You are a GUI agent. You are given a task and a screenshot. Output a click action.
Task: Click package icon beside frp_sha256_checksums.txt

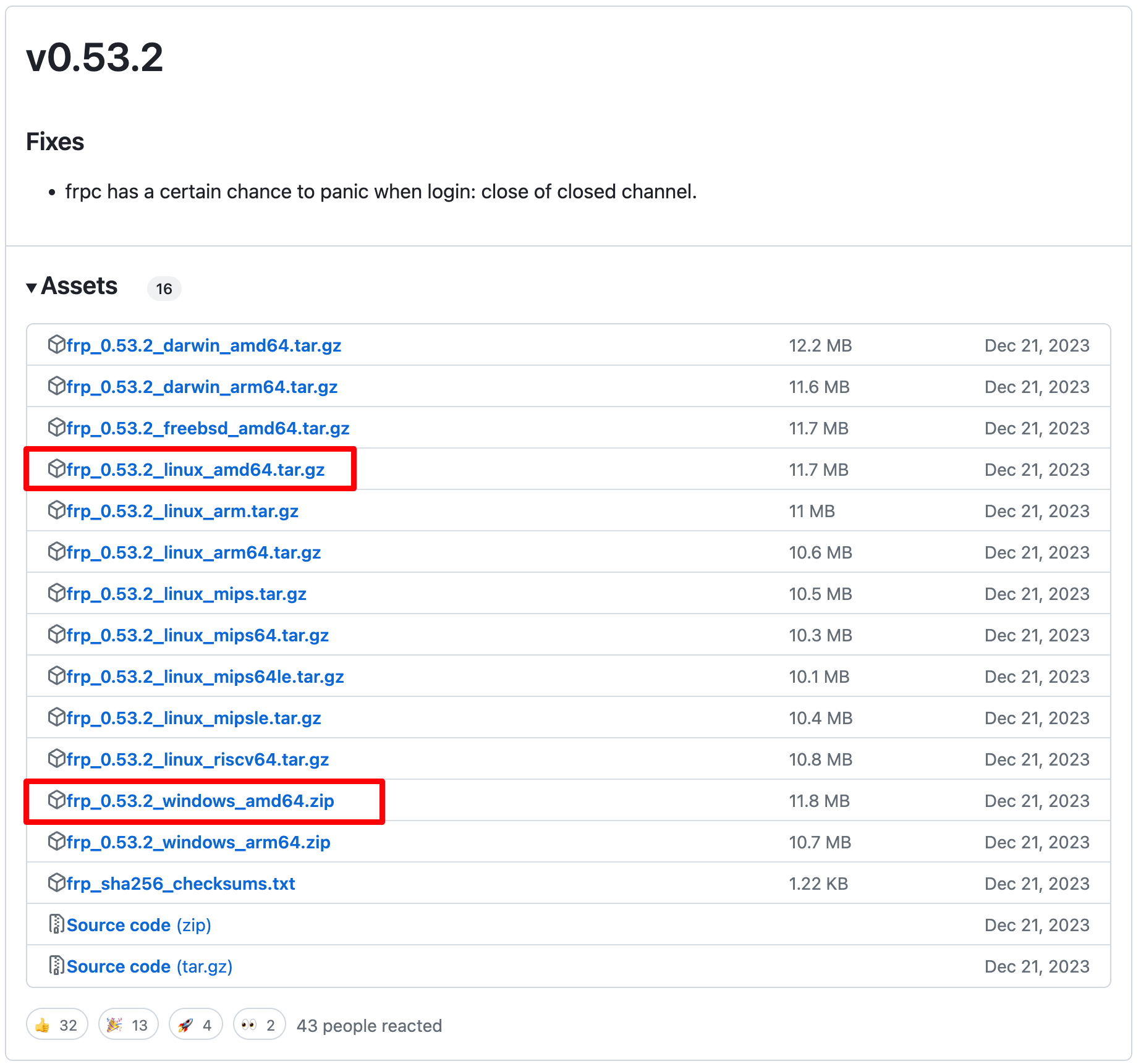(56, 883)
